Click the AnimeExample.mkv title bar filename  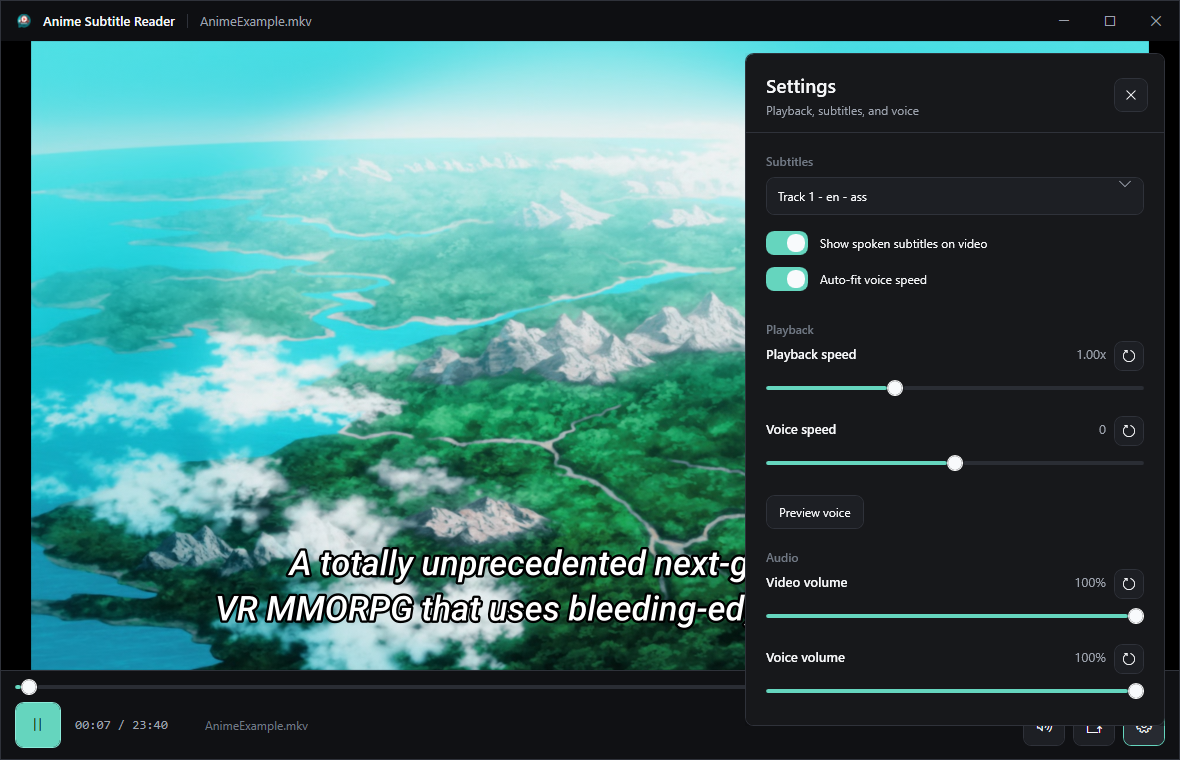click(256, 22)
